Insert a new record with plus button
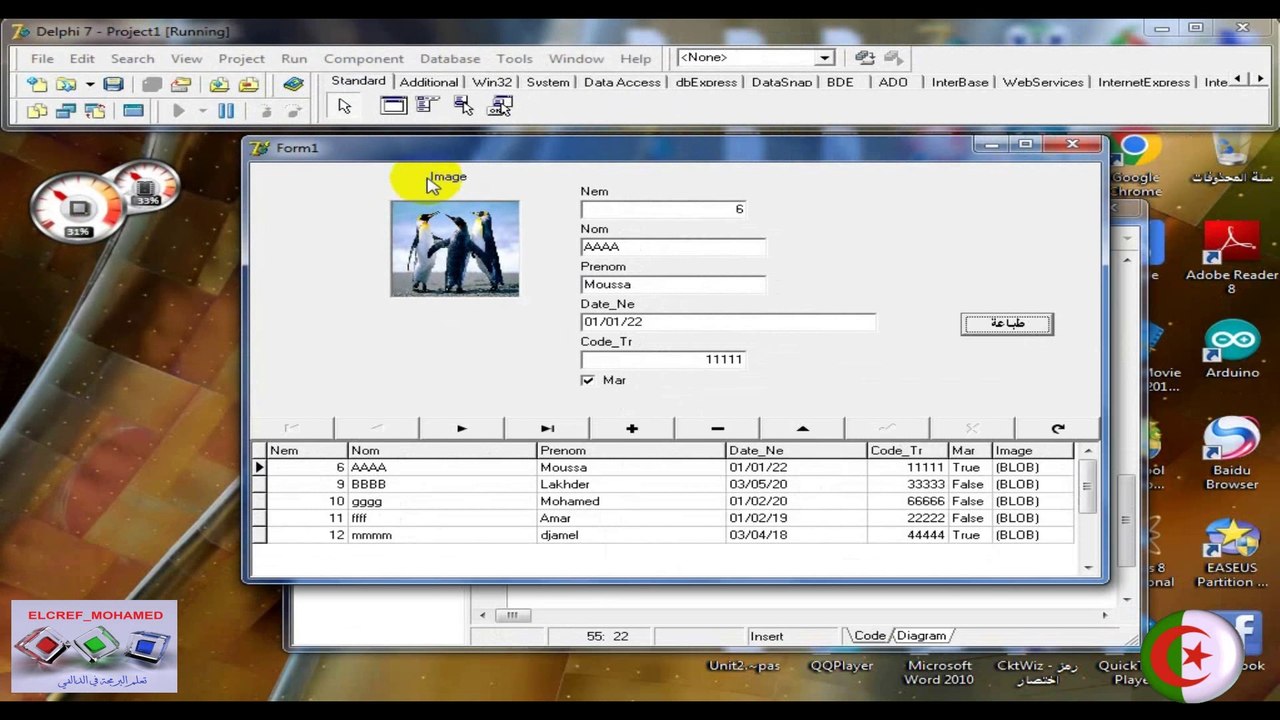Viewport: 1280px width, 720px height. pyautogui.click(x=632, y=429)
